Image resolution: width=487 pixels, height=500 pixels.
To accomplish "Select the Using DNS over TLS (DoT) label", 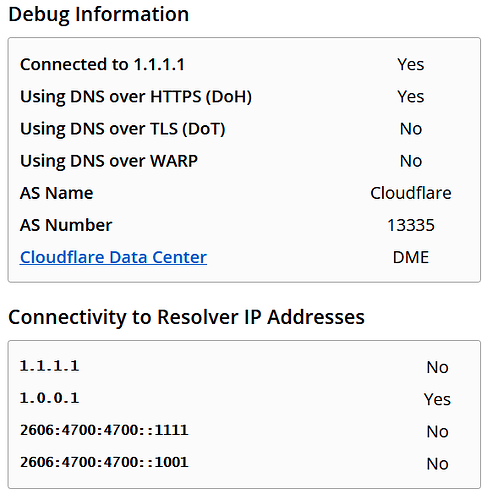I will point(123,129).
